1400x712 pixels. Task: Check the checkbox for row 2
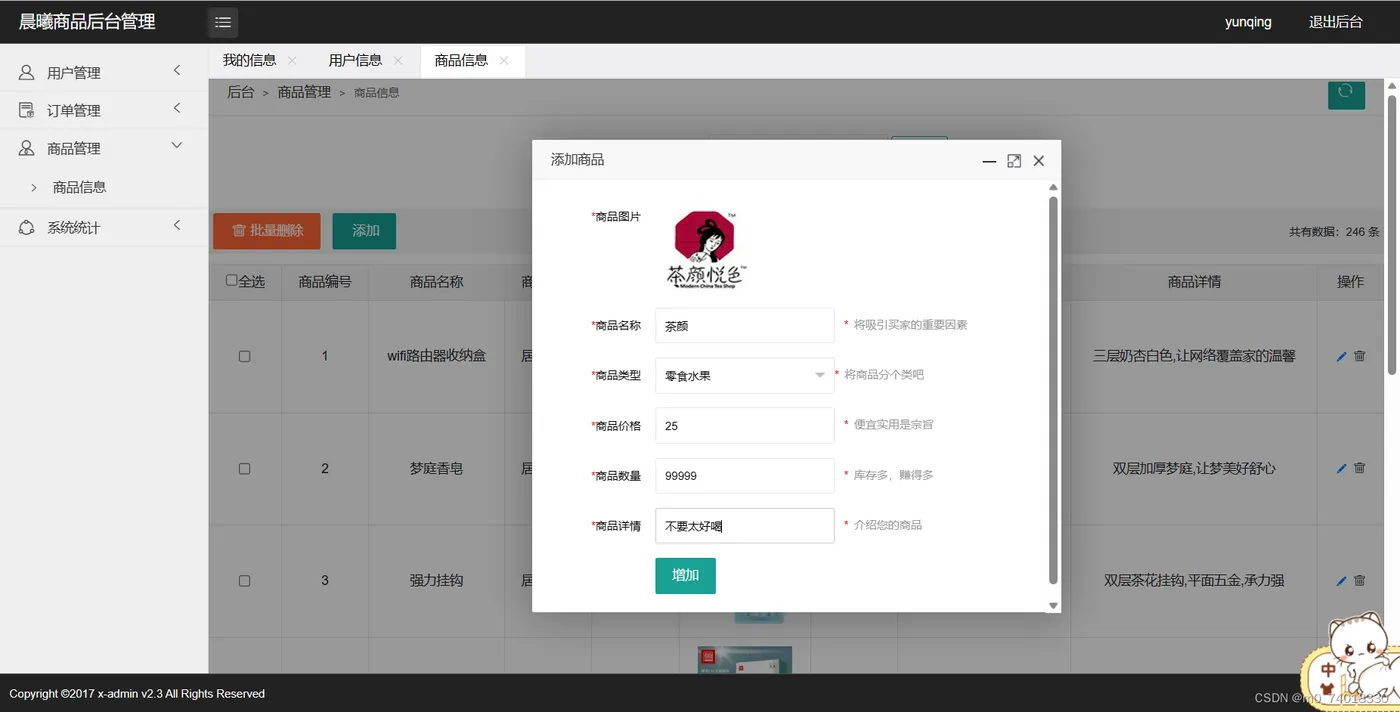pos(244,468)
